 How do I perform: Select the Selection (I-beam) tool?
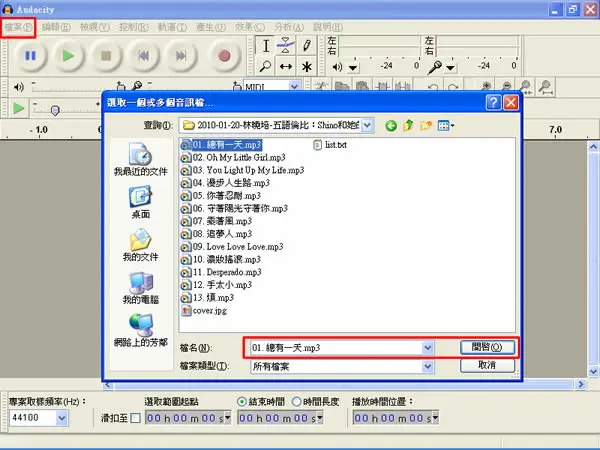click(x=266, y=46)
